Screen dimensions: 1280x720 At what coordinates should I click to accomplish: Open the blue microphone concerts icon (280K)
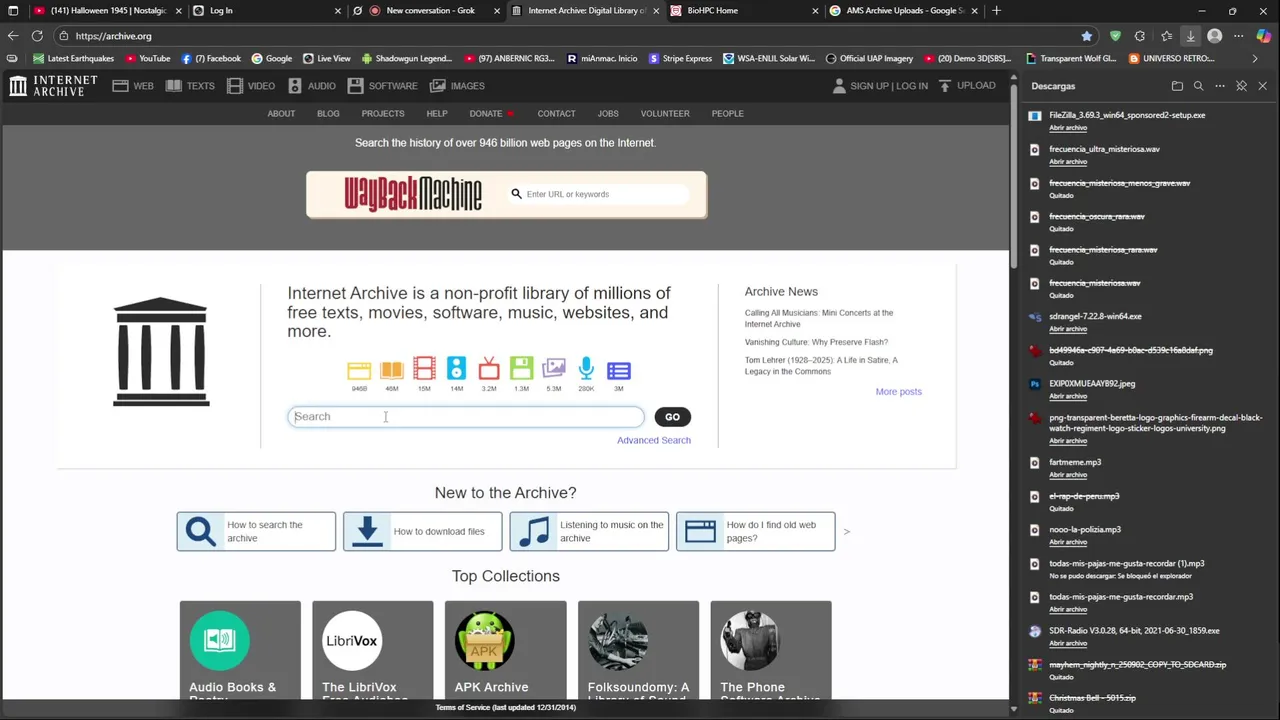586,369
